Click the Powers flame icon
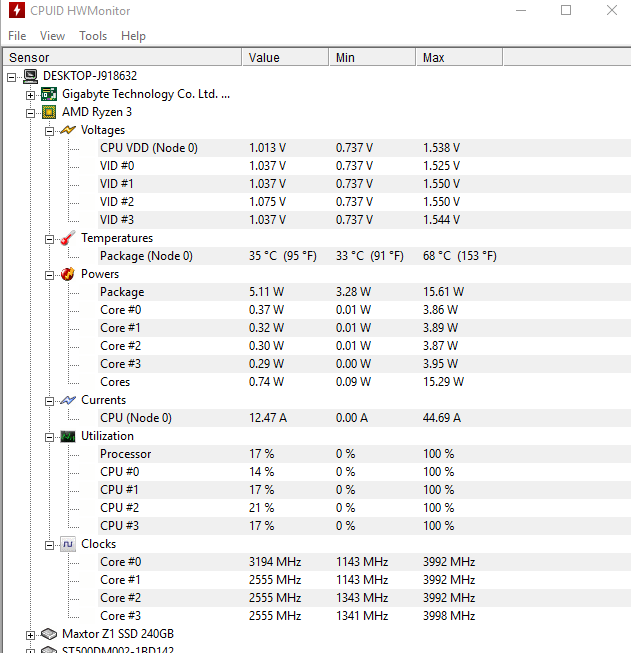Image resolution: width=631 pixels, height=653 pixels. point(68,274)
